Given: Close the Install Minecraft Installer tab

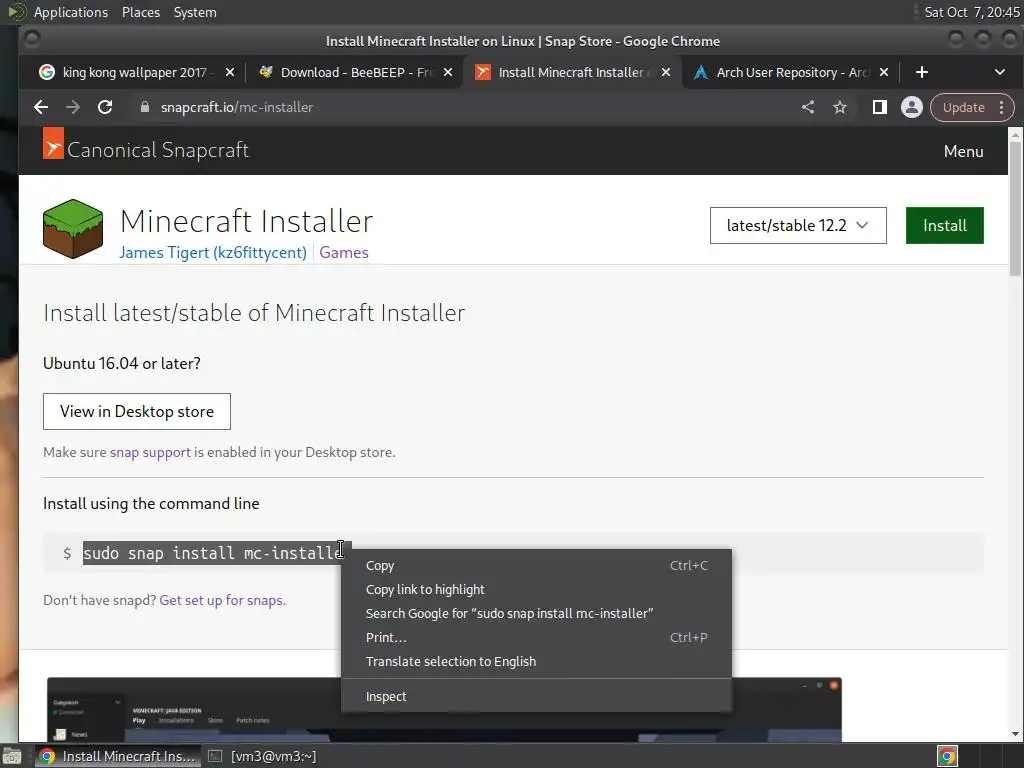Looking at the screenshot, I should 665,72.
